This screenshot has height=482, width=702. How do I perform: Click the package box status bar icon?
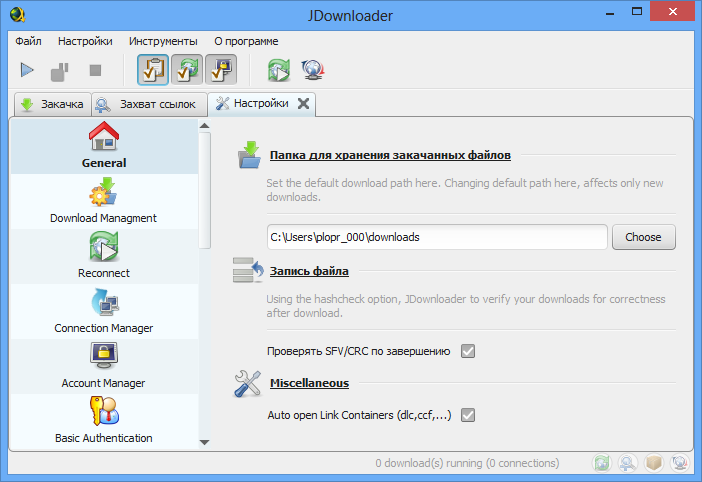pyautogui.click(x=654, y=463)
